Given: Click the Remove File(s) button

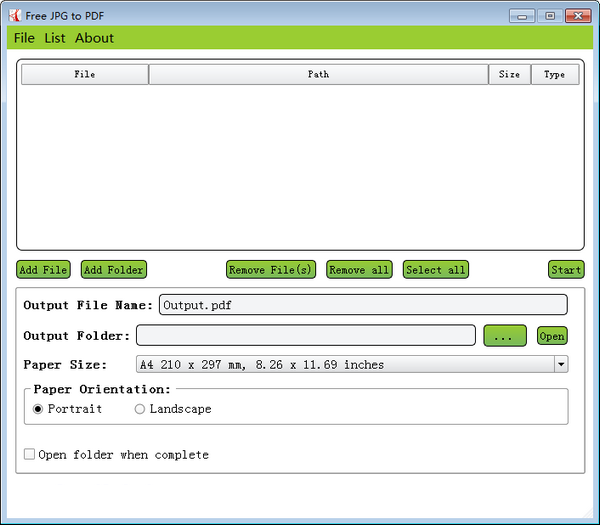Looking at the screenshot, I should [271, 270].
